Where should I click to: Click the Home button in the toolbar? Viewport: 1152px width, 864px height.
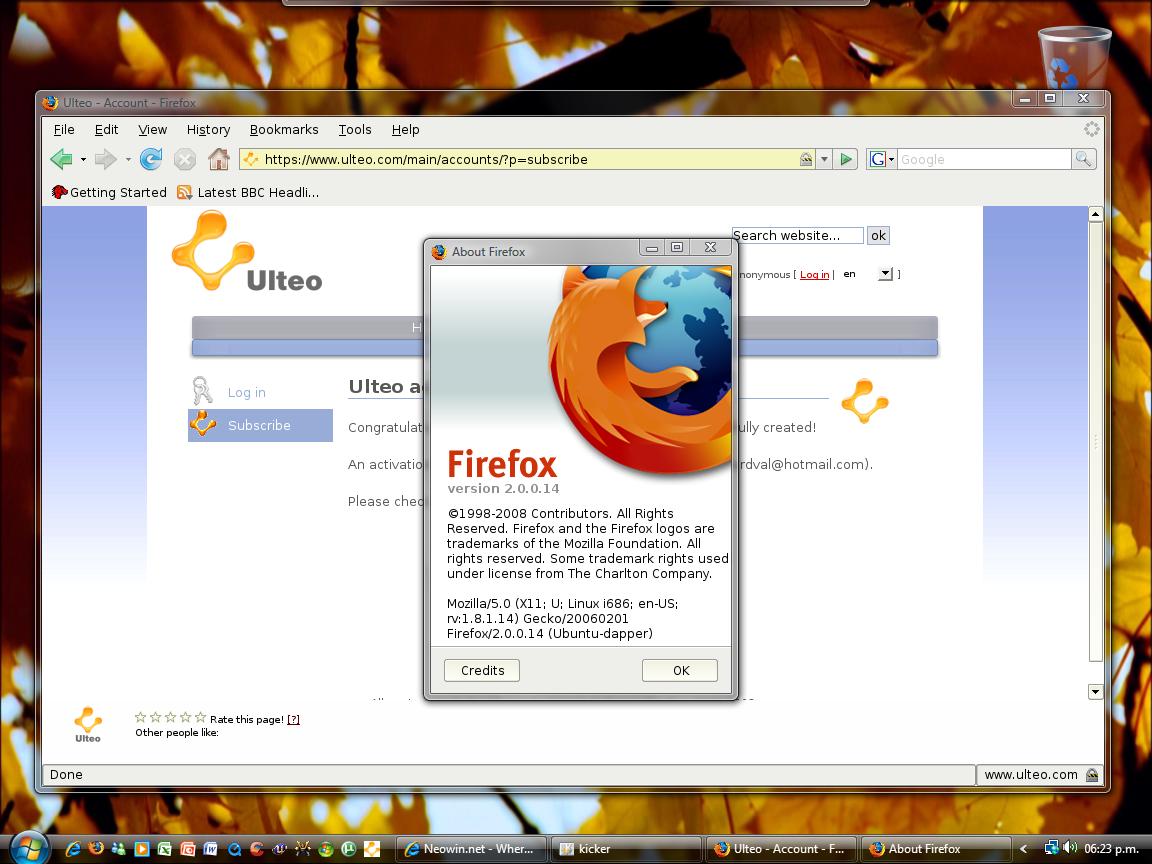[x=219, y=159]
